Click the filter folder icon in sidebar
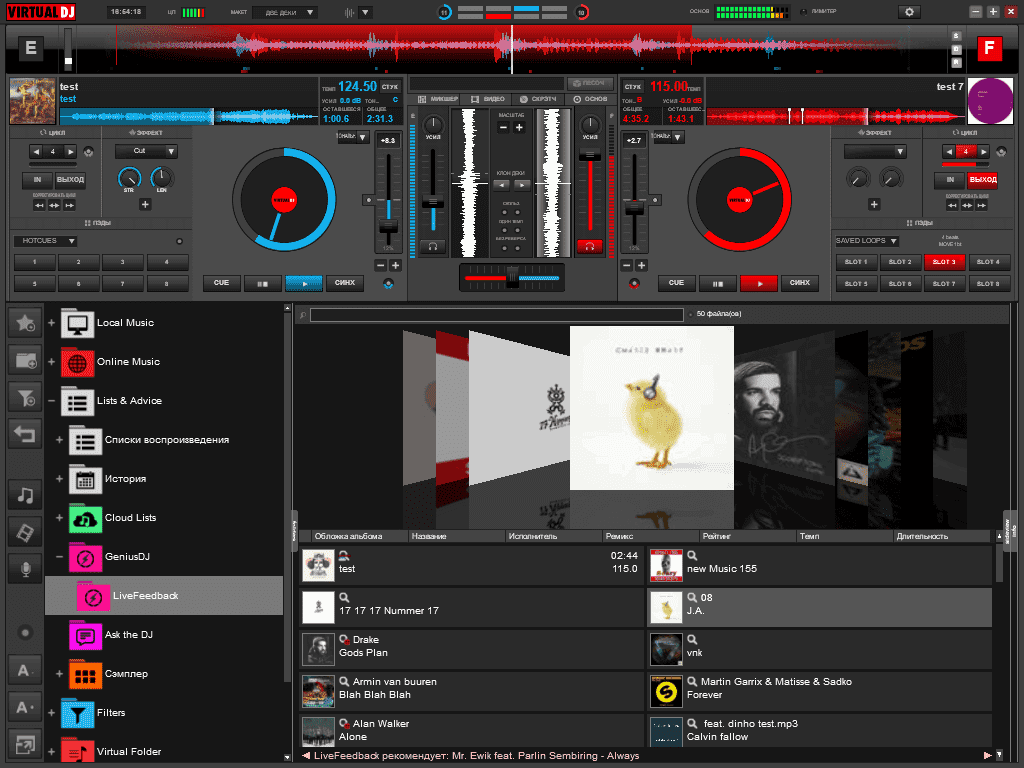This screenshot has width=1024, height=768. pyautogui.click(x=25, y=397)
